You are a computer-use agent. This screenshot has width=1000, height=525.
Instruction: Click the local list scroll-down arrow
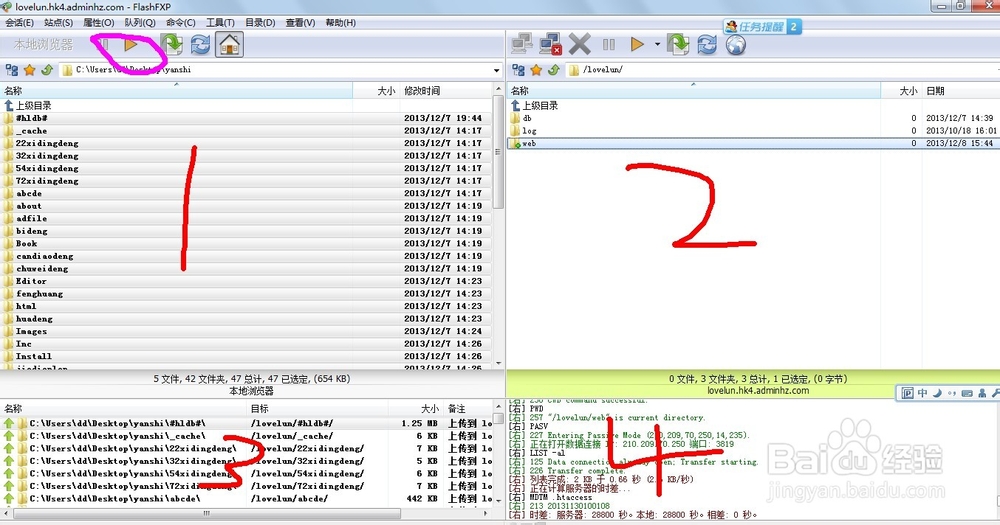(x=499, y=364)
